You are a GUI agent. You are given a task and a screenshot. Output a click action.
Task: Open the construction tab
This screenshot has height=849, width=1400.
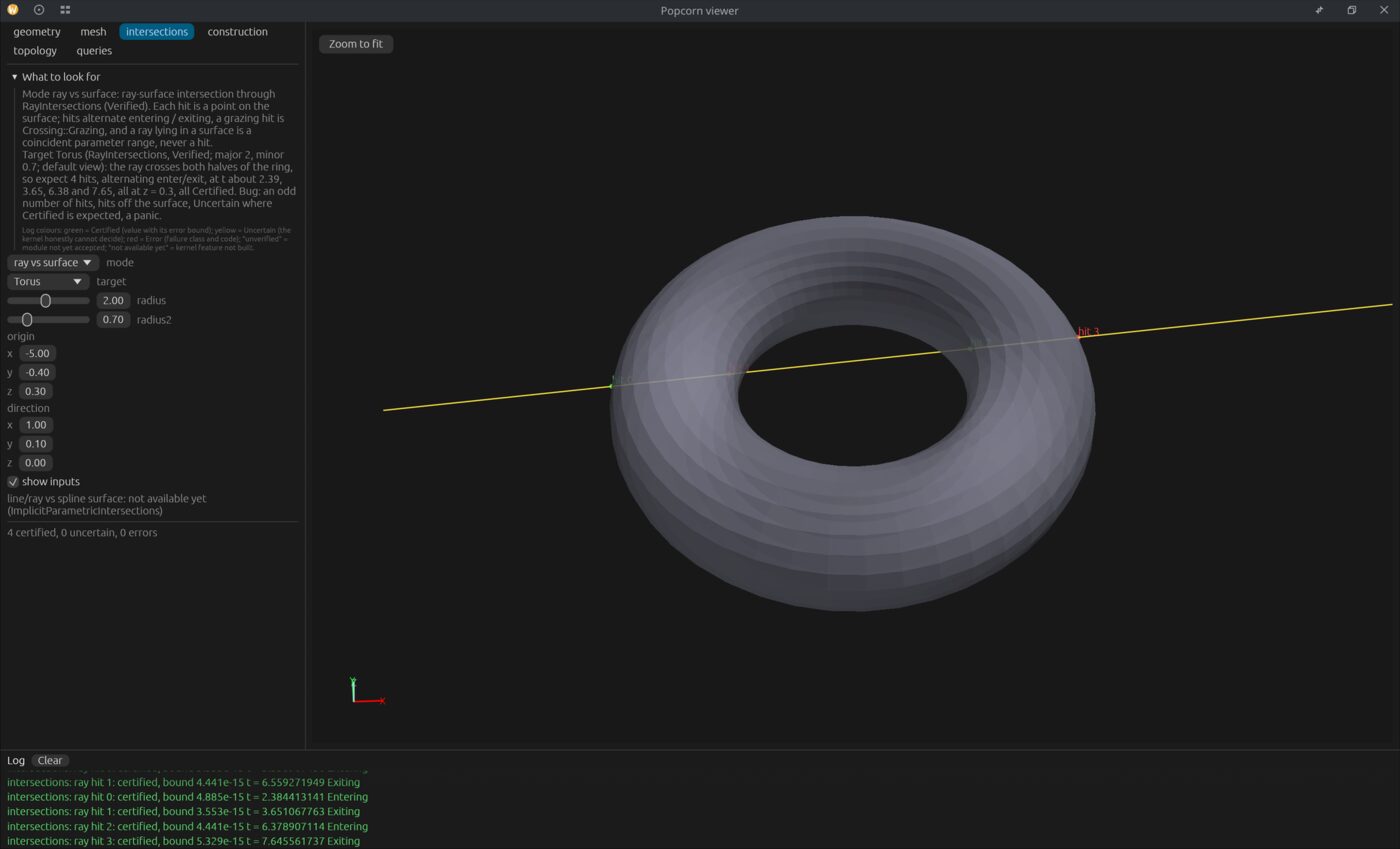237,32
